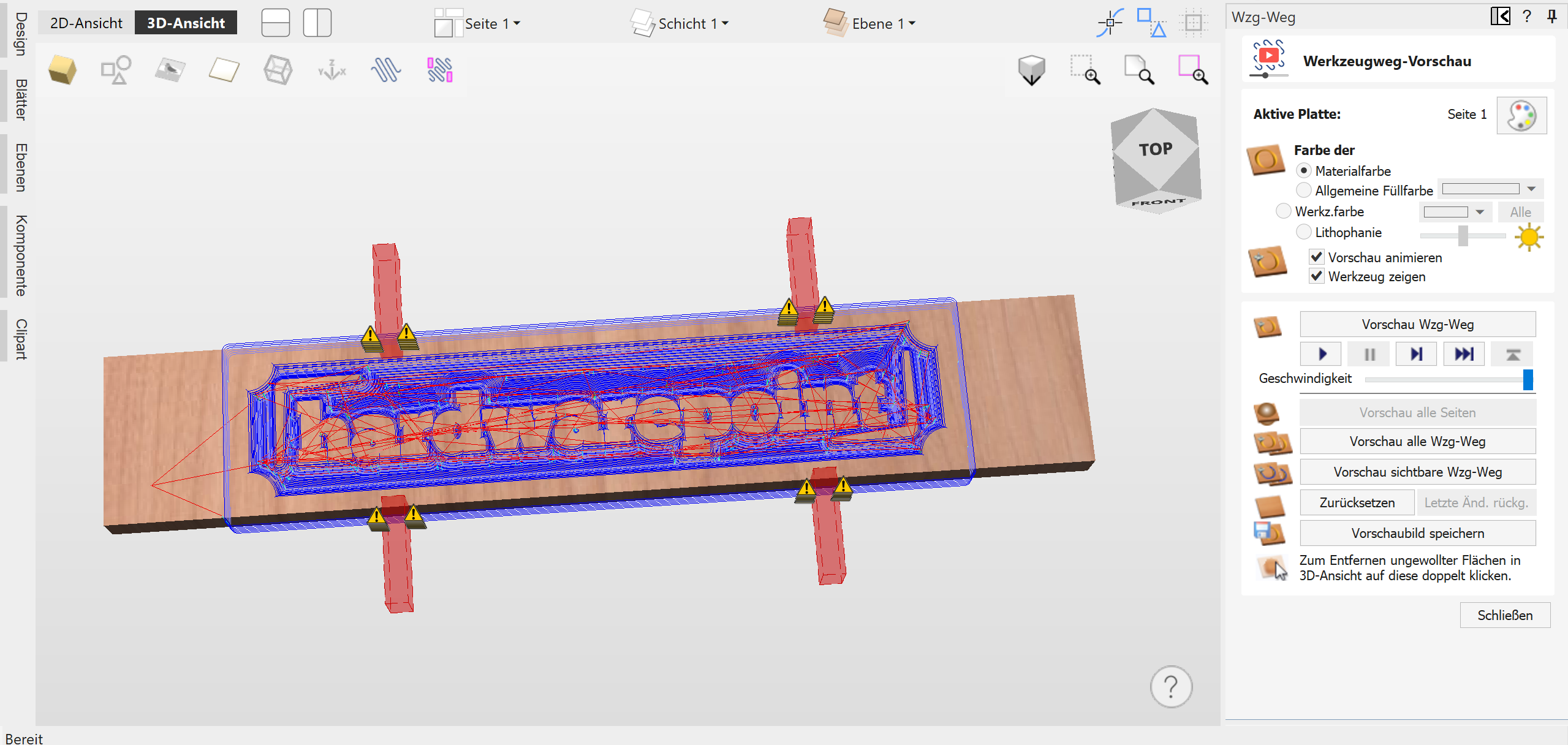Click the Allgemeine Füllfarbe color swatch
This screenshot has height=745, width=1568.
coord(1481,189)
